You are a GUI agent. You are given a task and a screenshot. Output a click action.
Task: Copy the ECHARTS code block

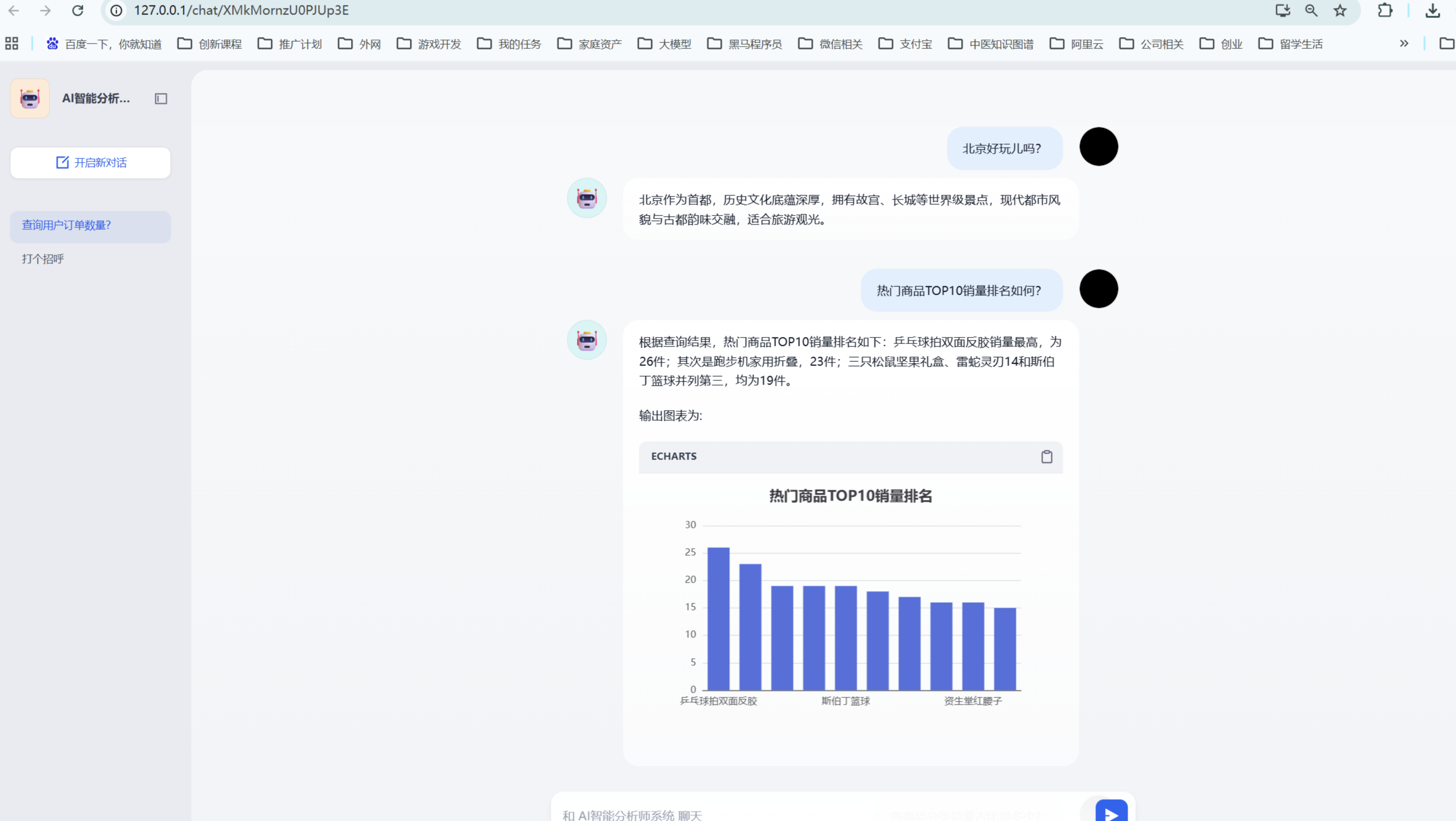(x=1047, y=457)
